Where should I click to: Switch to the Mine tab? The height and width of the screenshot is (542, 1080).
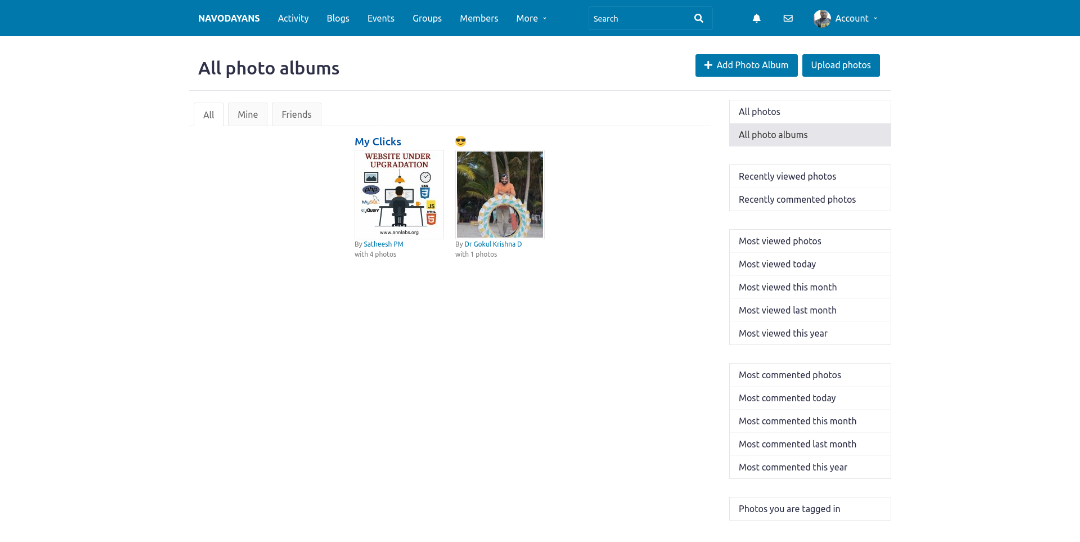(247, 115)
